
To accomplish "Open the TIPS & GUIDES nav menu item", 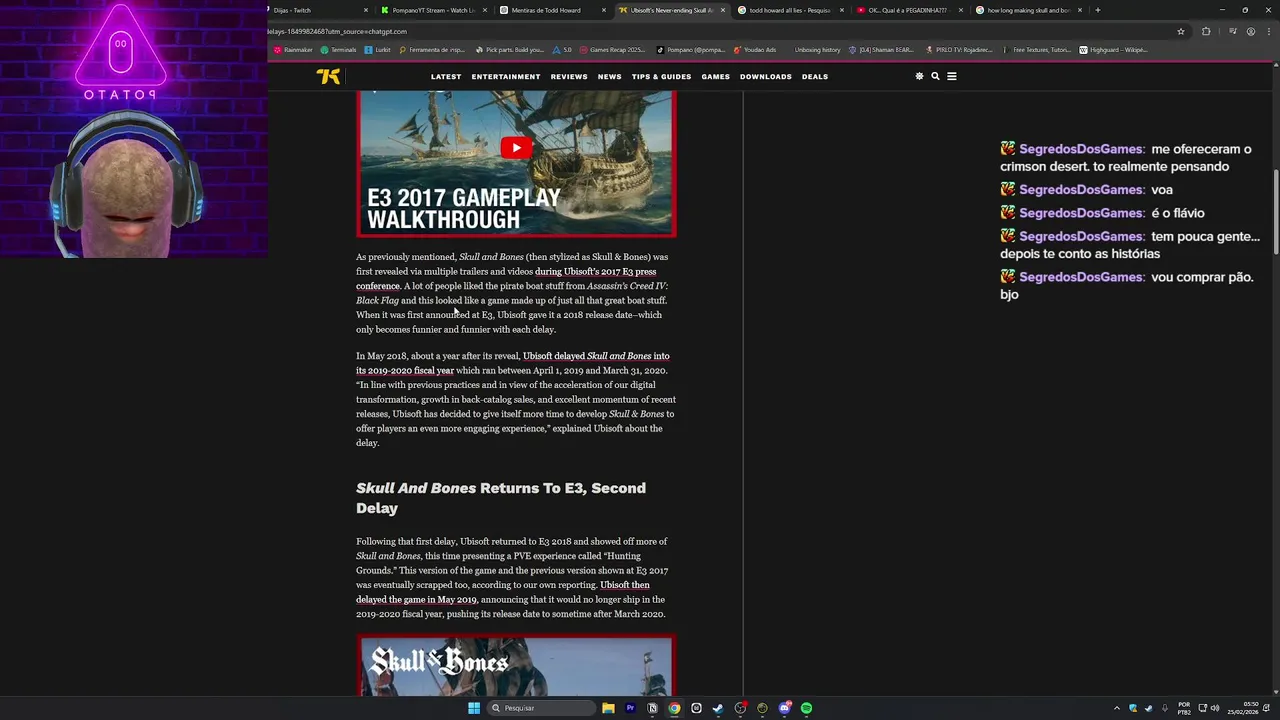I will [661, 77].
